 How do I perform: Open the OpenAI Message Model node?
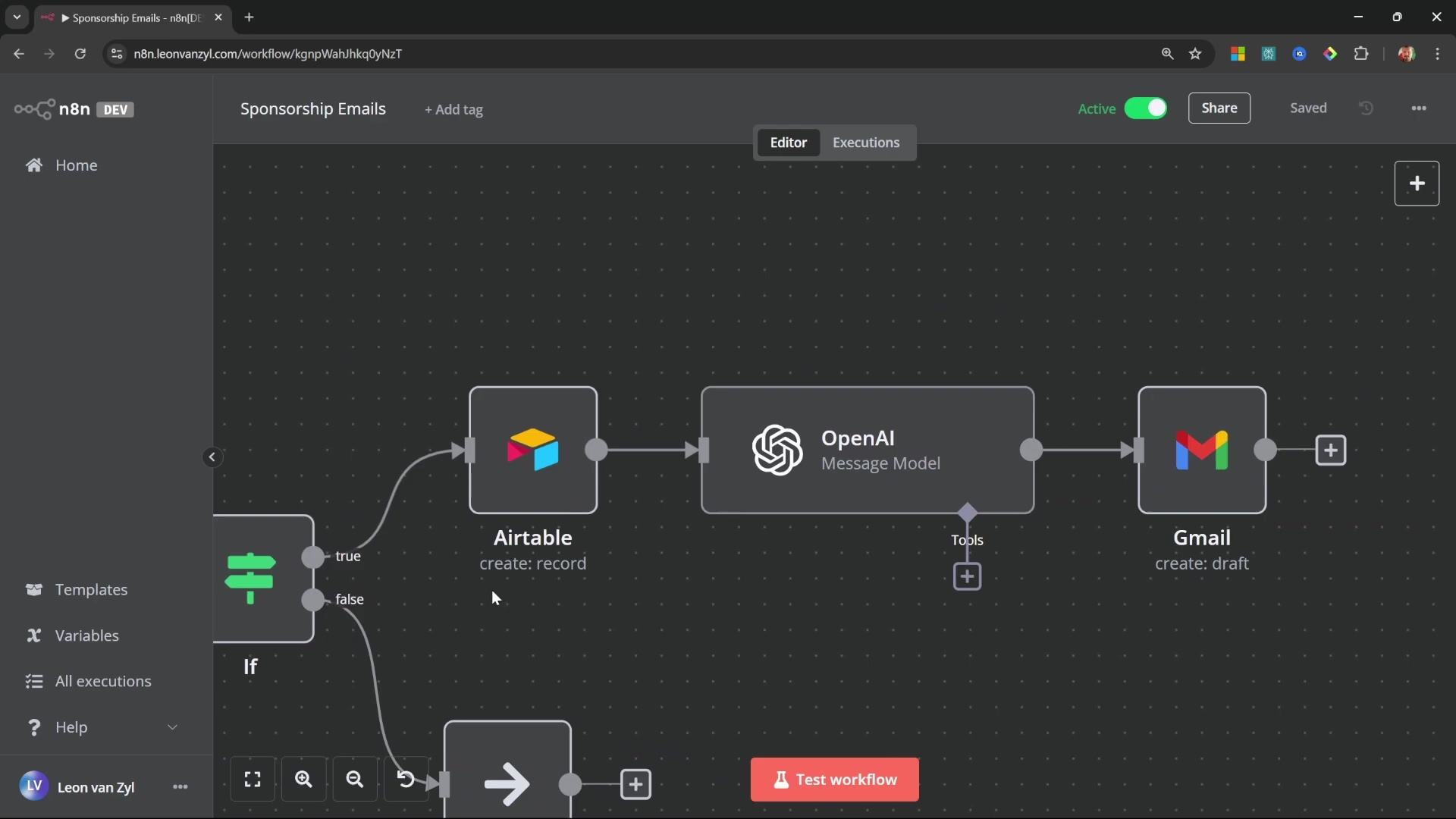(x=867, y=450)
